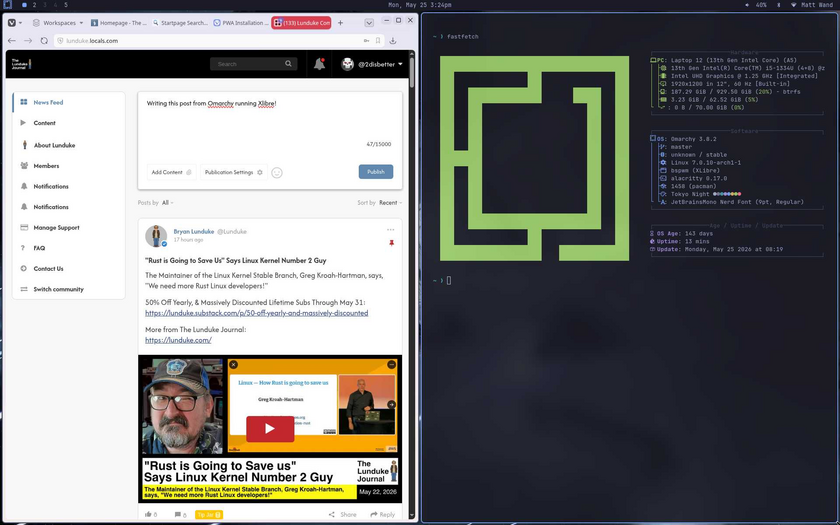Viewport: 840px width, 525px height.
Task: Open a new browser tab with plus icon
Action: click(340, 22)
